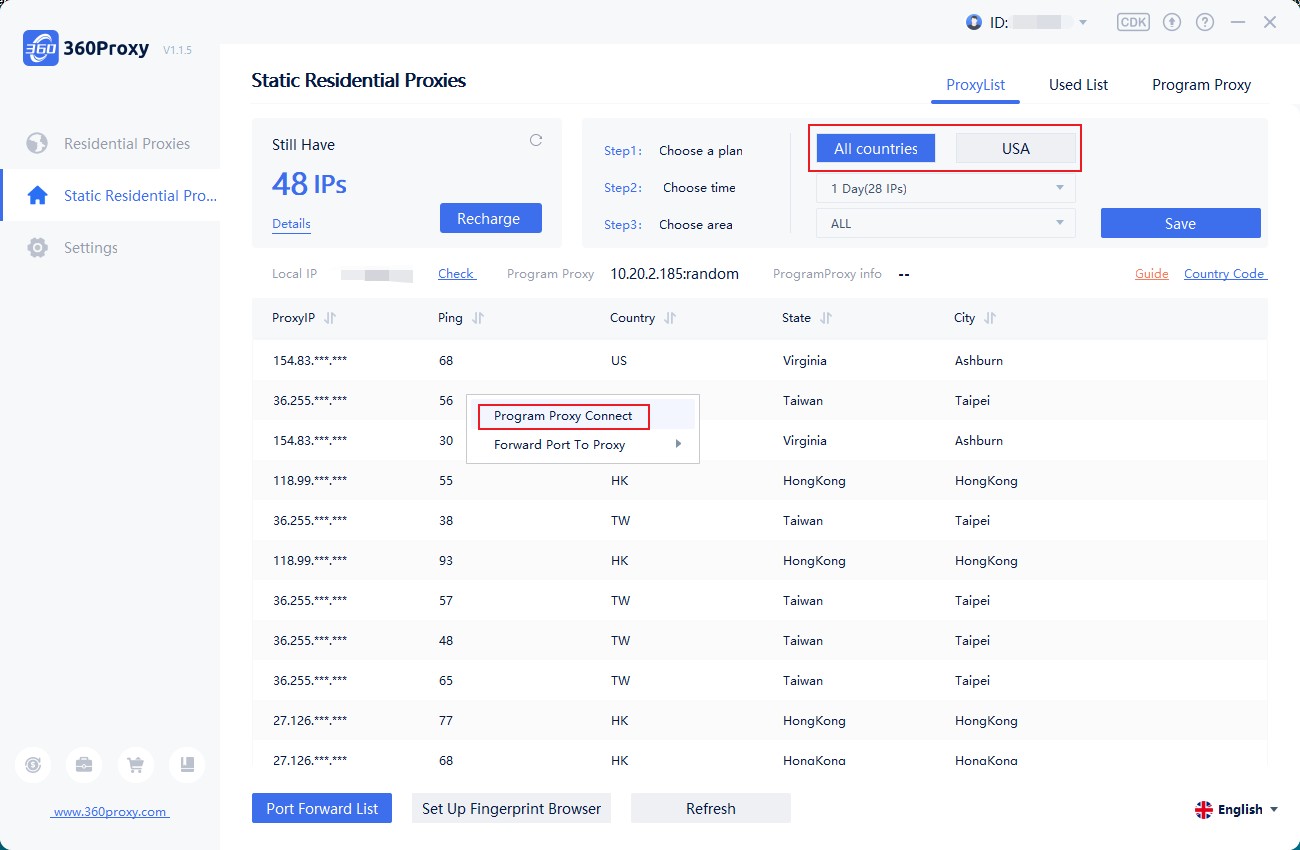Open the account ID dropdown arrow
This screenshot has height=850, width=1300.
coord(1083,22)
